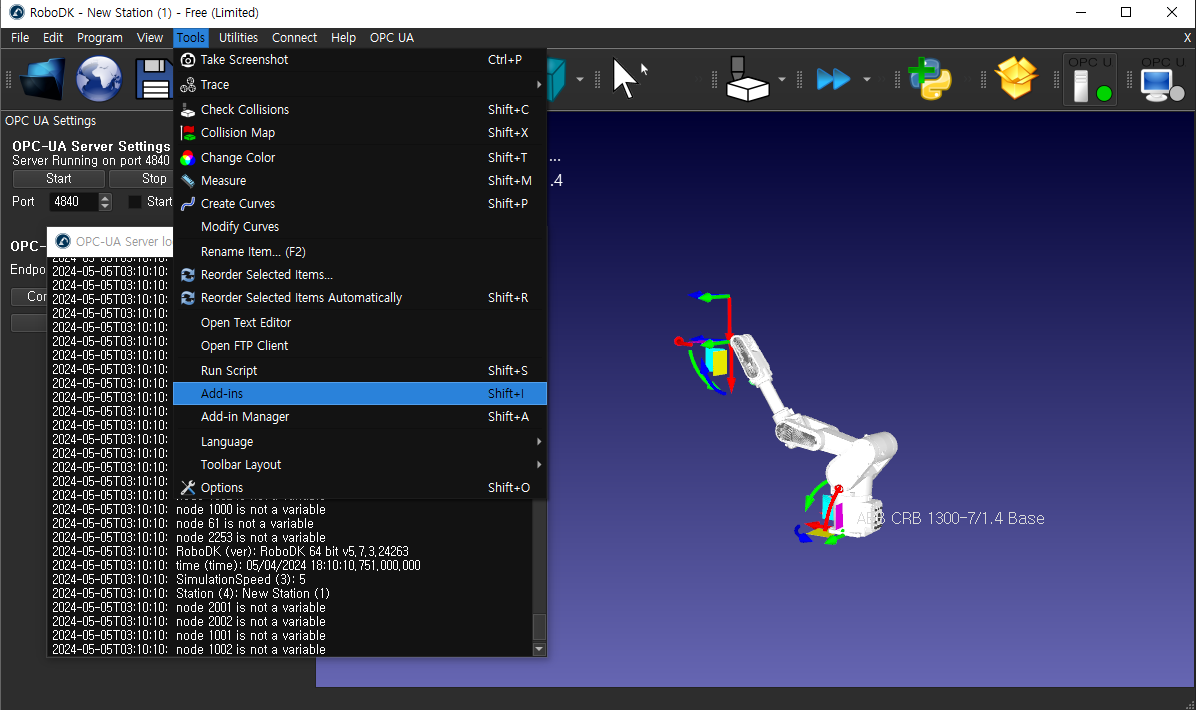The height and width of the screenshot is (710, 1196).
Task: Click the OPC UA client monitor icon
Action: pos(1162,79)
